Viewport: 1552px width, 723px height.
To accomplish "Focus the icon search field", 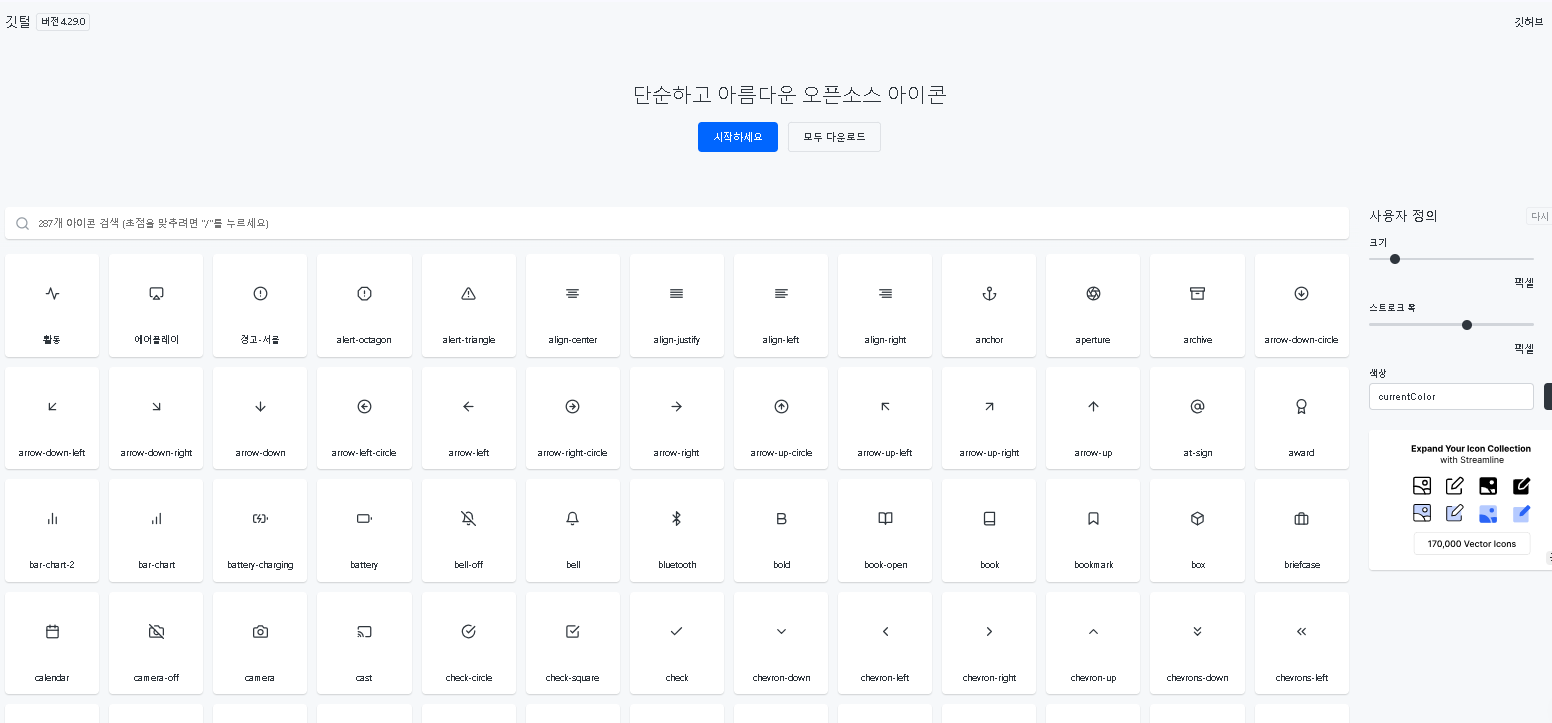I will [677, 223].
